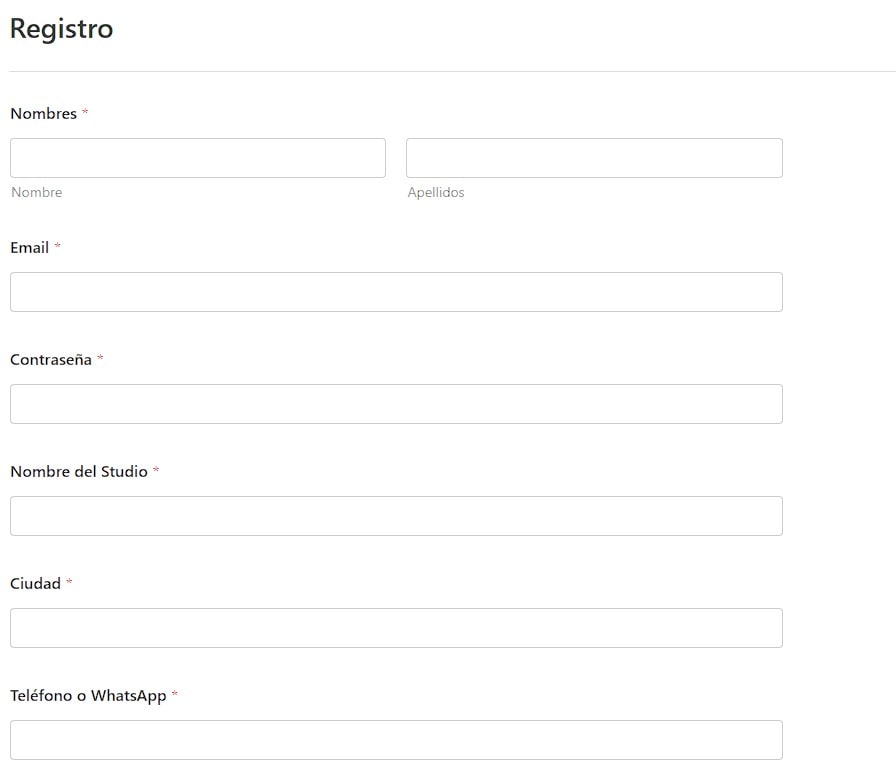Click the Contraseña input field
The width and height of the screenshot is (896, 780).
396,403
